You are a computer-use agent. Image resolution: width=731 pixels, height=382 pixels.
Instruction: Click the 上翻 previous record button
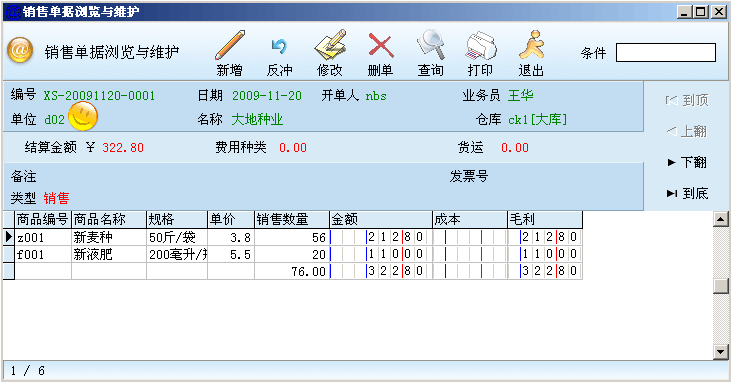[687, 132]
